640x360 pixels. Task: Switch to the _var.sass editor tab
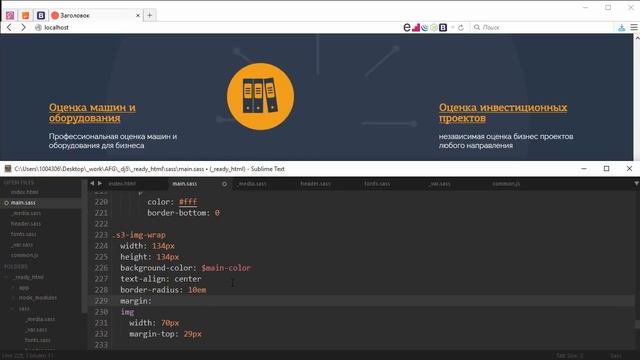[x=440, y=184]
